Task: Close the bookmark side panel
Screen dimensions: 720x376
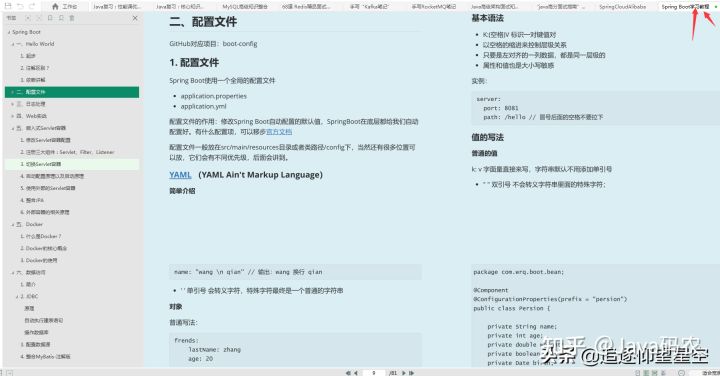Action: [135, 18]
